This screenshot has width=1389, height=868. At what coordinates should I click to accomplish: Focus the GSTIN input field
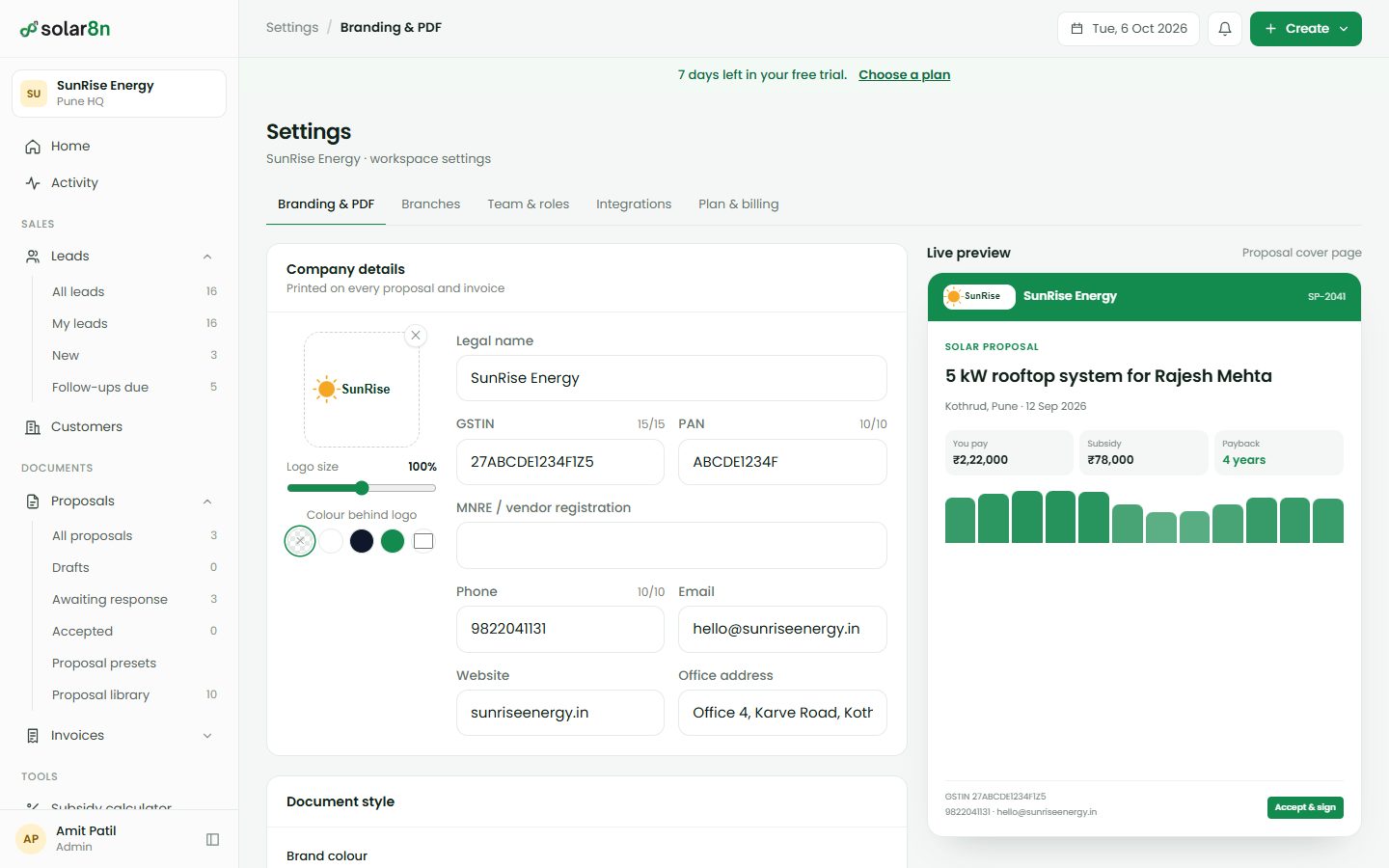(560, 462)
